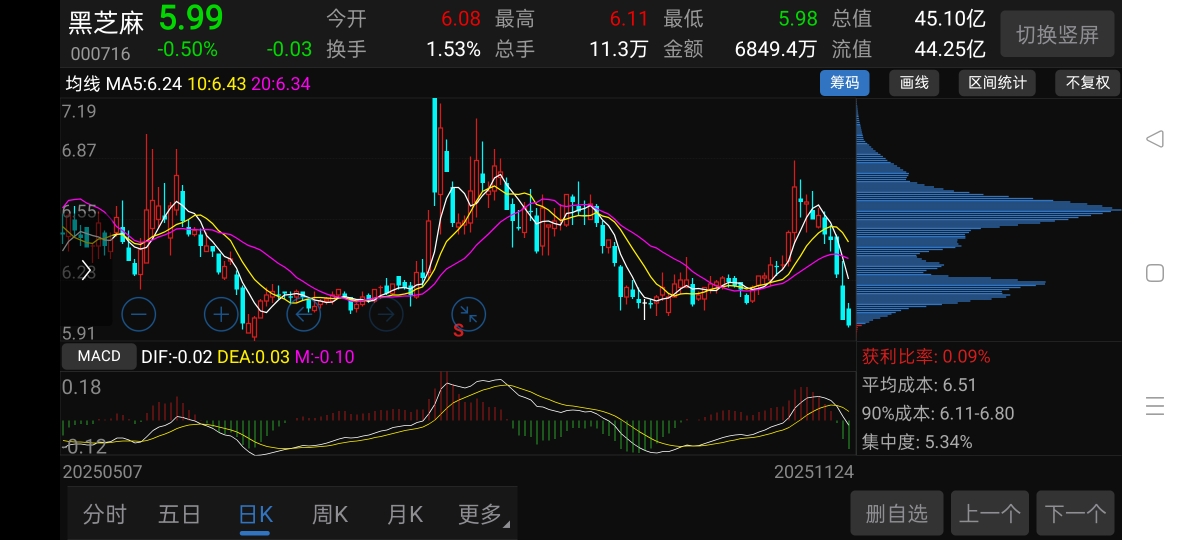Tap the DEA:0.03 reading
This screenshot has height=540, width=1188.
[253, 357]
